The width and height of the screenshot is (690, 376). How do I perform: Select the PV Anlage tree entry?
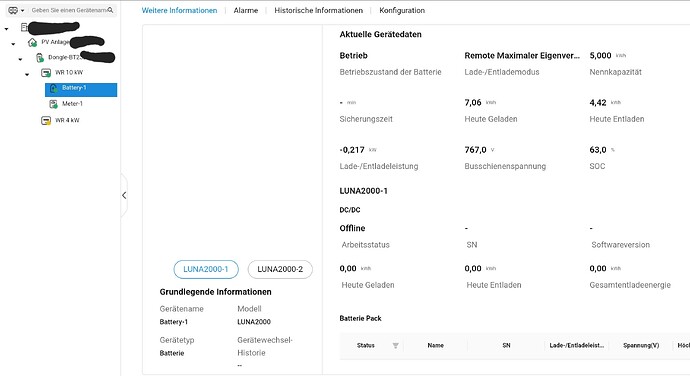pos(55,42)
